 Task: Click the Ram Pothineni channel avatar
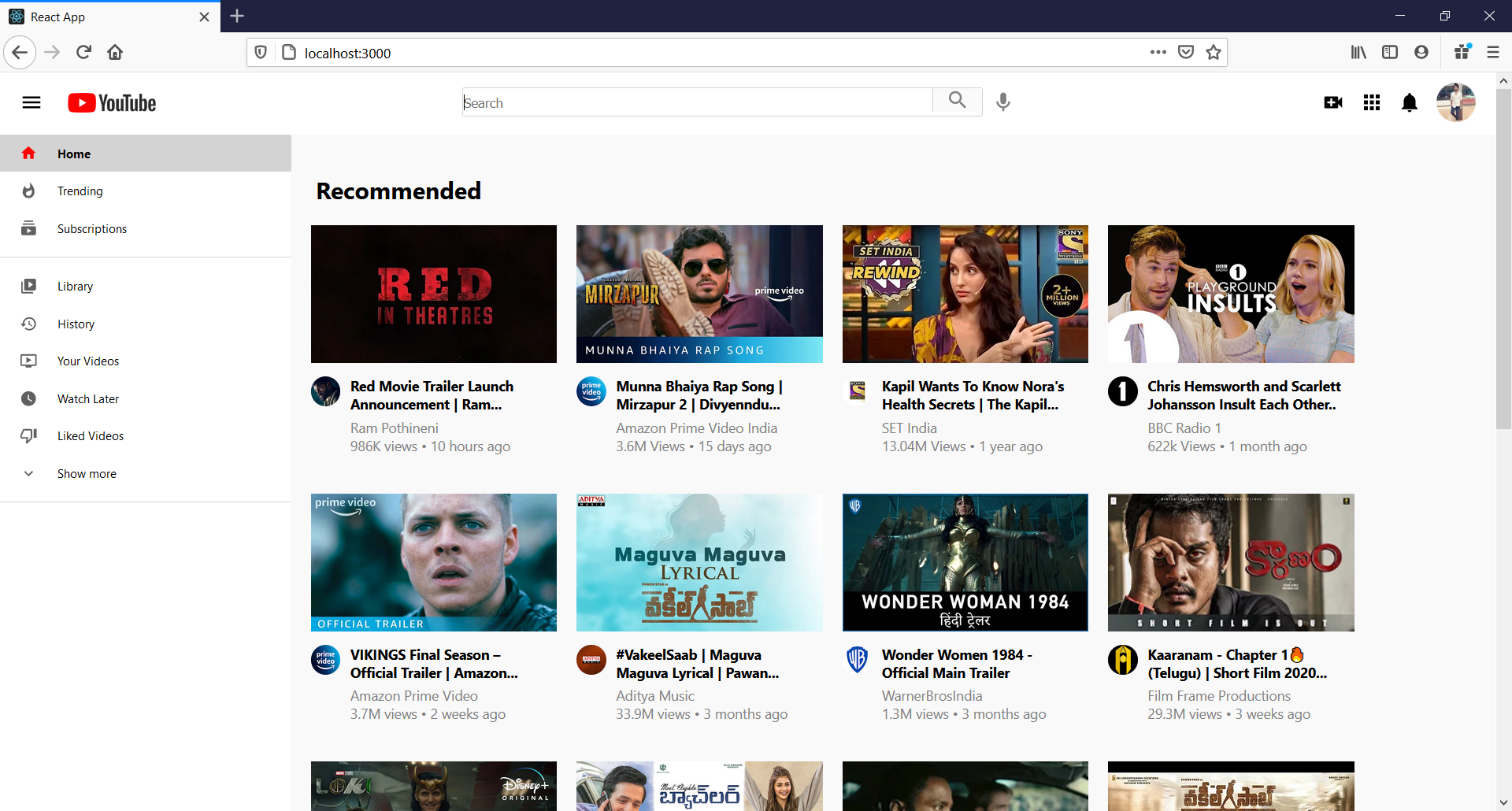click(325, 391)
